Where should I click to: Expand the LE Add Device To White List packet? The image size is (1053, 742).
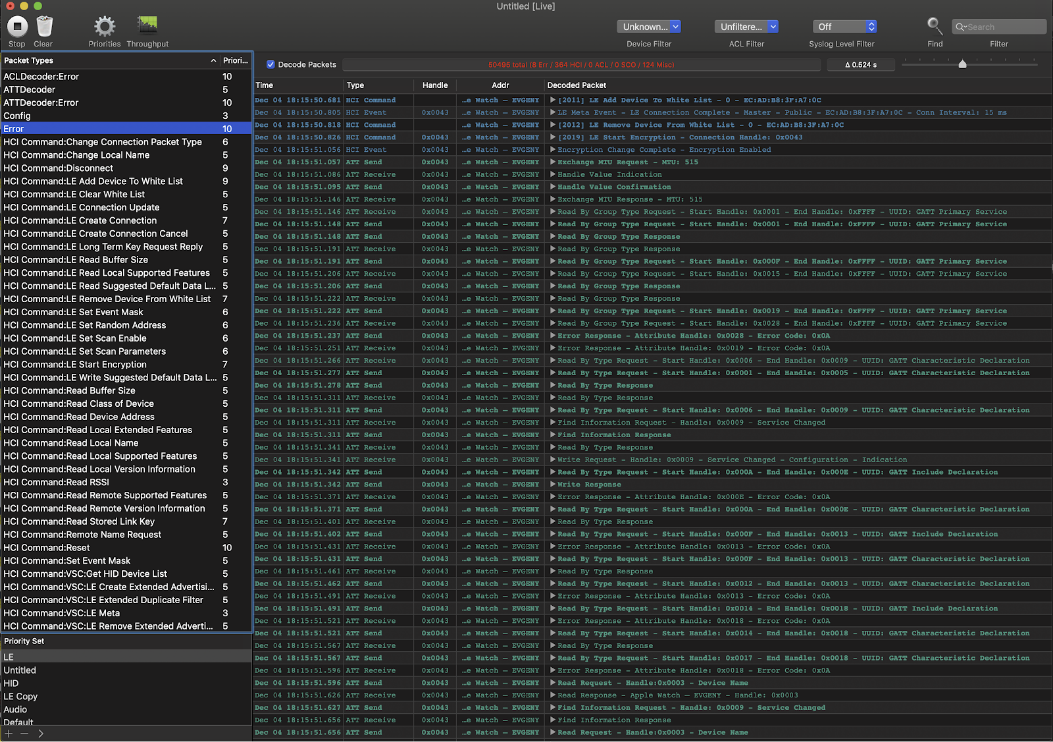(553, 100)
